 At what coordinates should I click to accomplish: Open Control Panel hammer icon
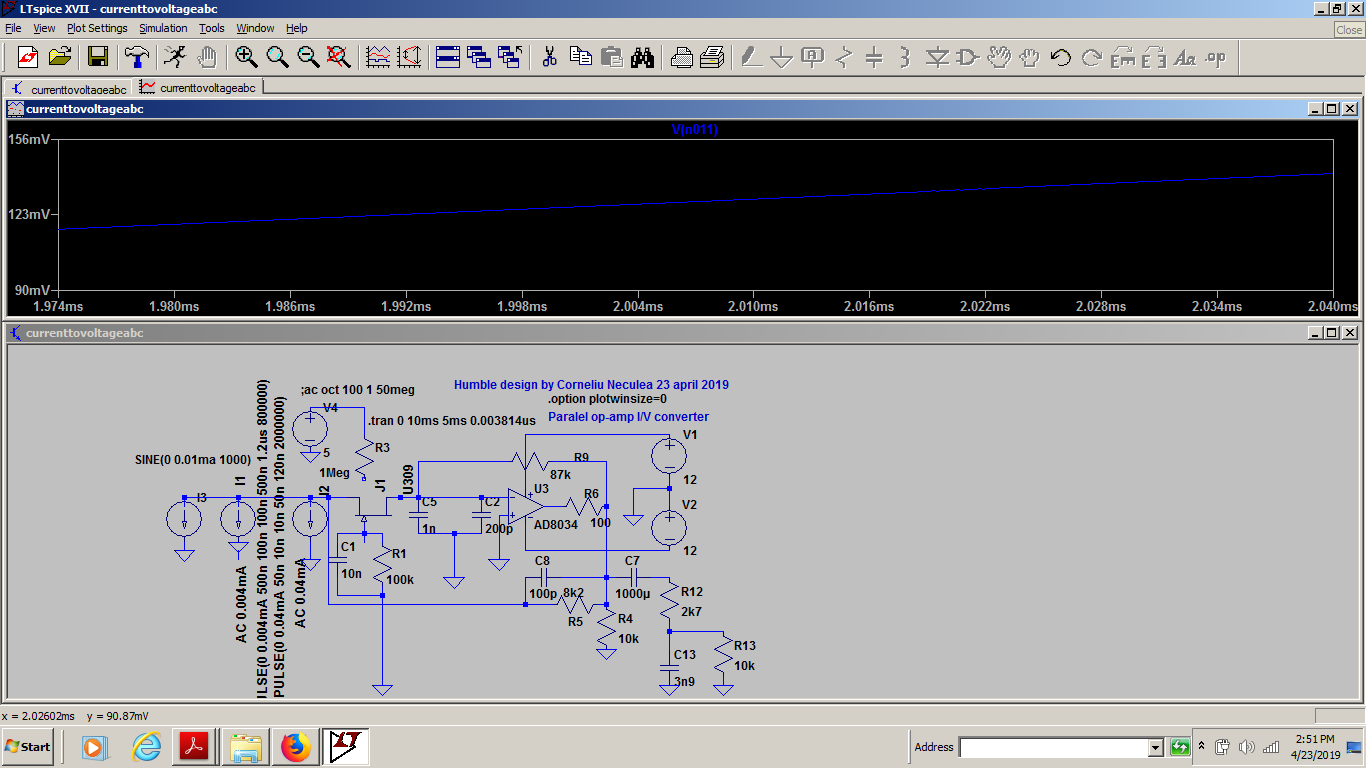136,56
